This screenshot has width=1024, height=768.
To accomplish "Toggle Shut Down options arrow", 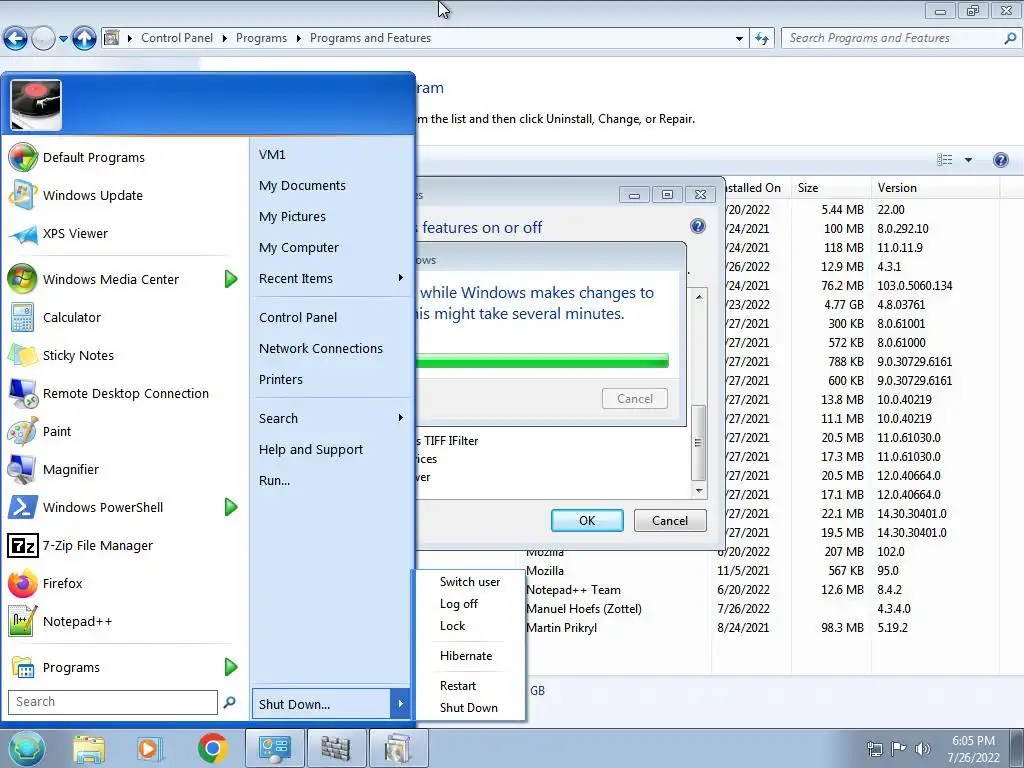I will click(400, 704).
